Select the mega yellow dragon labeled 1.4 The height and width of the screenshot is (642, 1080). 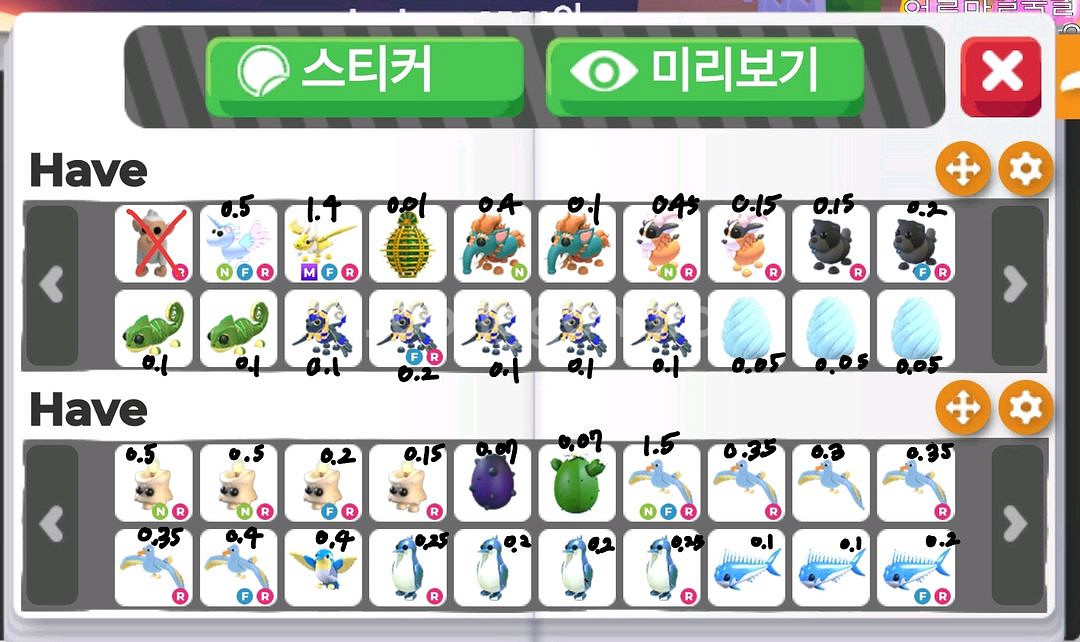323,244
